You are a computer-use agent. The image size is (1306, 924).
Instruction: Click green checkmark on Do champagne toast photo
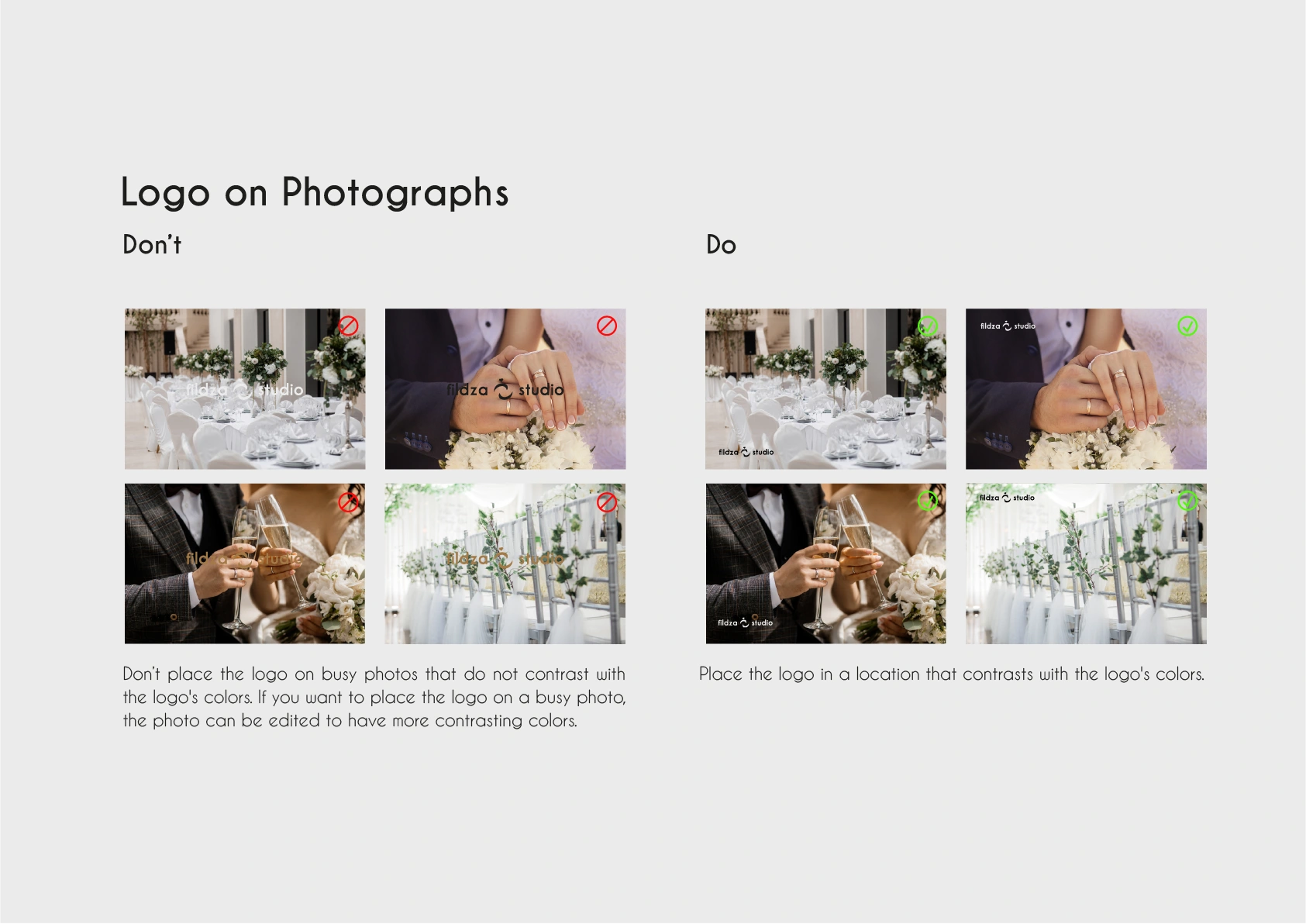click(928, 502)
